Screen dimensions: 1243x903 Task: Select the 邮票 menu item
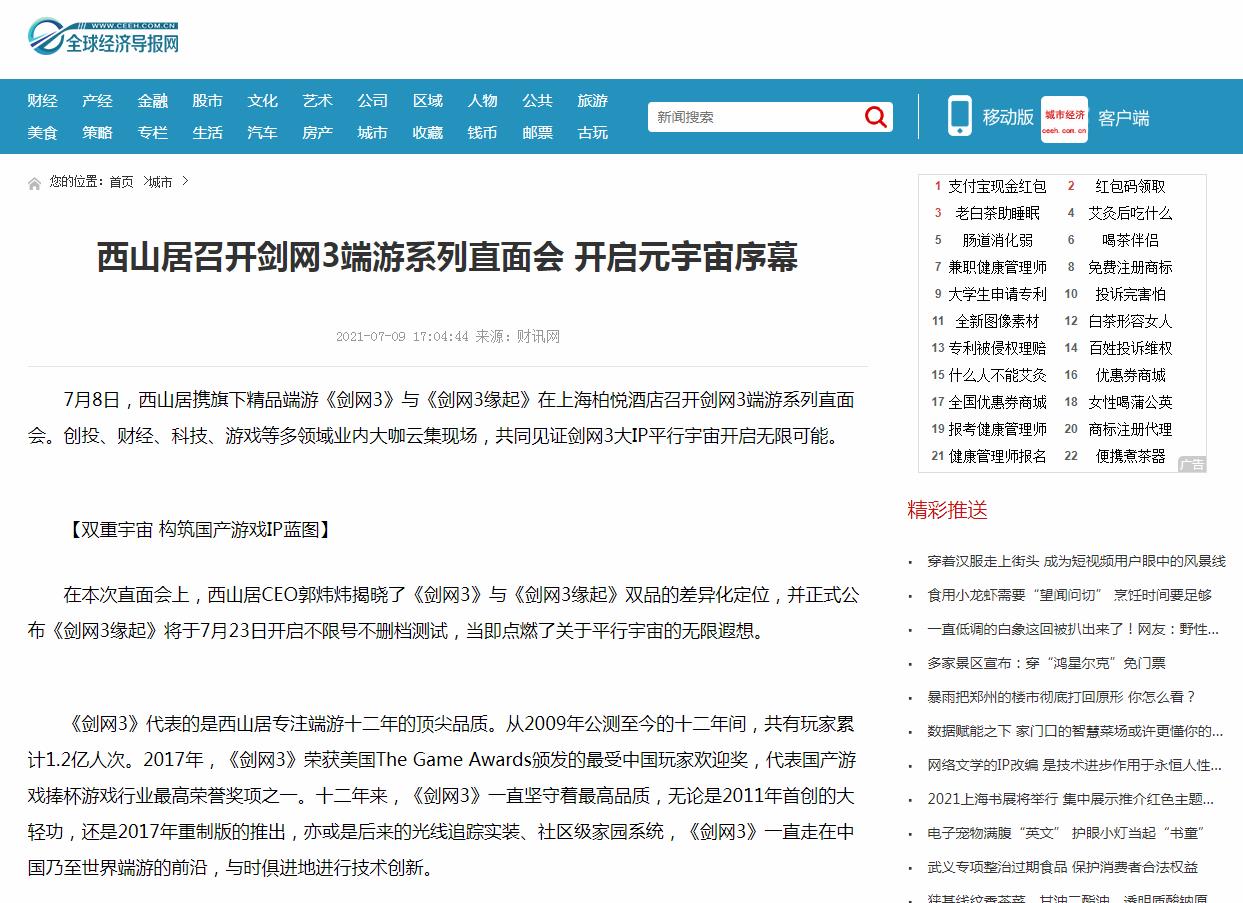[538, 133]
